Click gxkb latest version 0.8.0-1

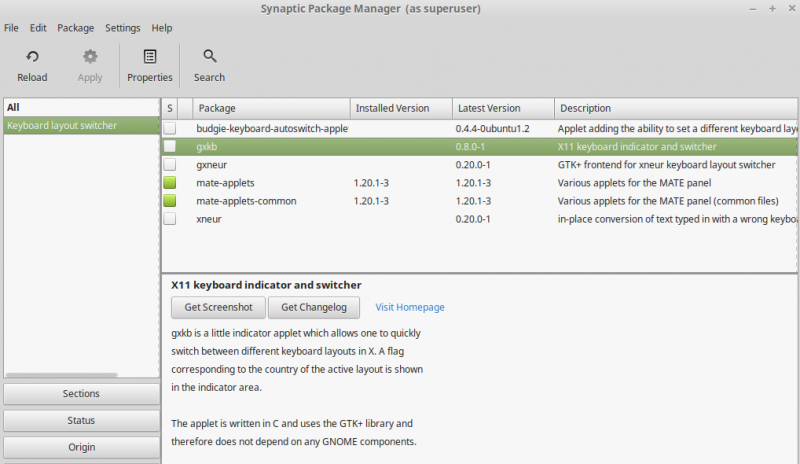[470, 146]
